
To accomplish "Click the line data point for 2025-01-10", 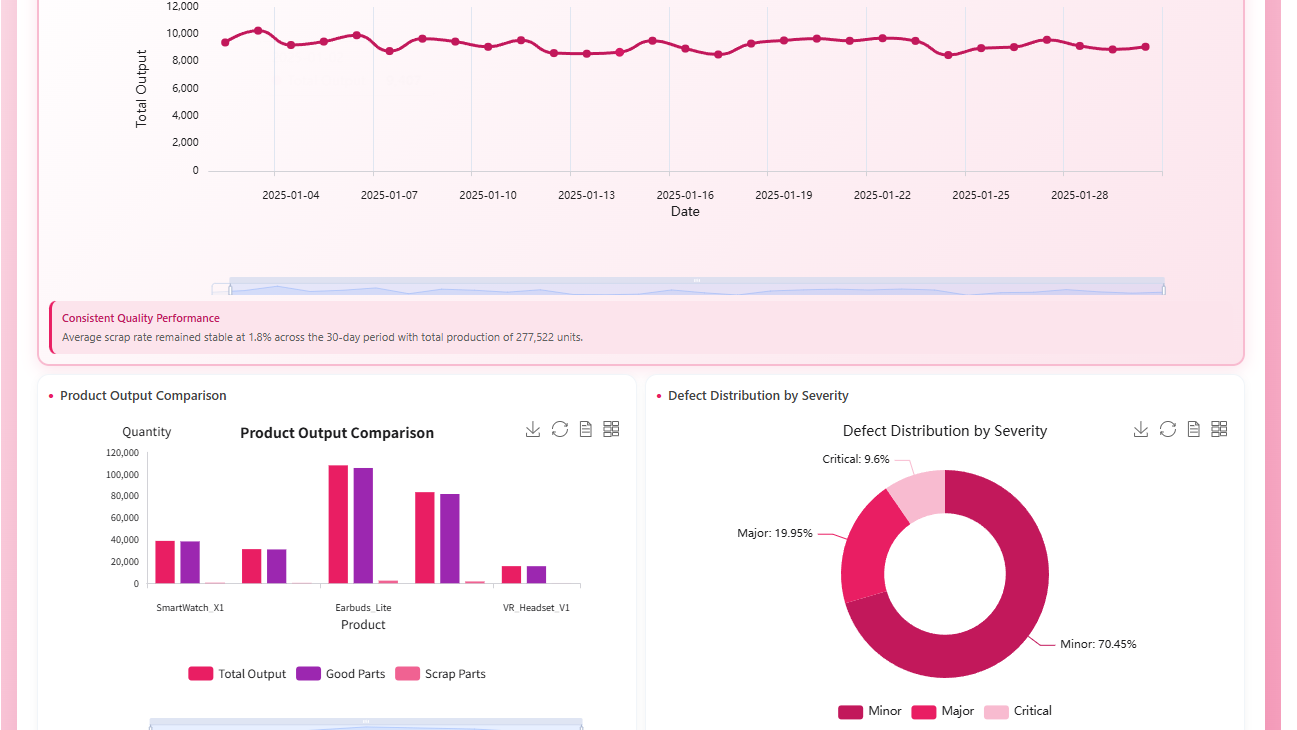I will pos(488,47).
